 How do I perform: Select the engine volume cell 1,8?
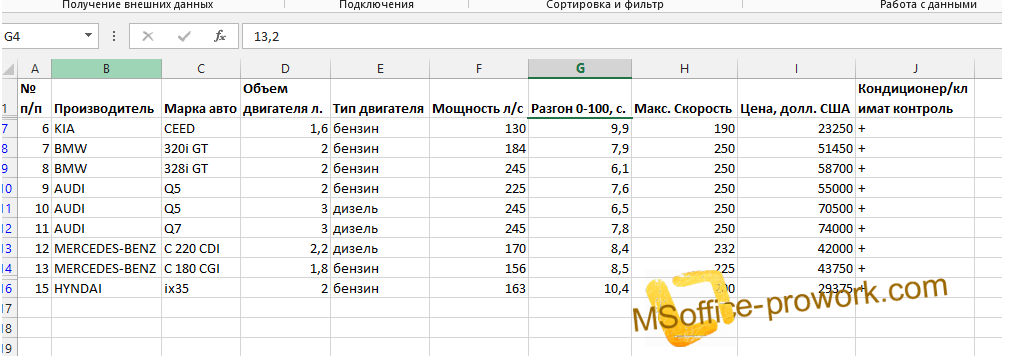(x=286, y=268)
